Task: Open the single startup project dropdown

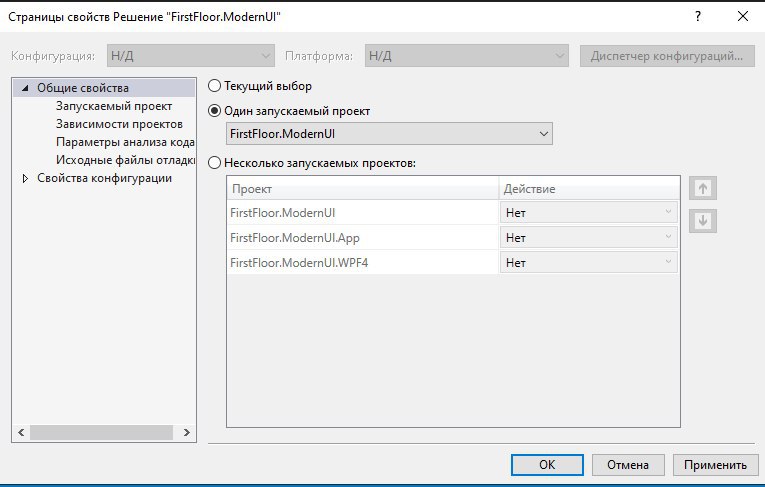Action: point(389,133)
